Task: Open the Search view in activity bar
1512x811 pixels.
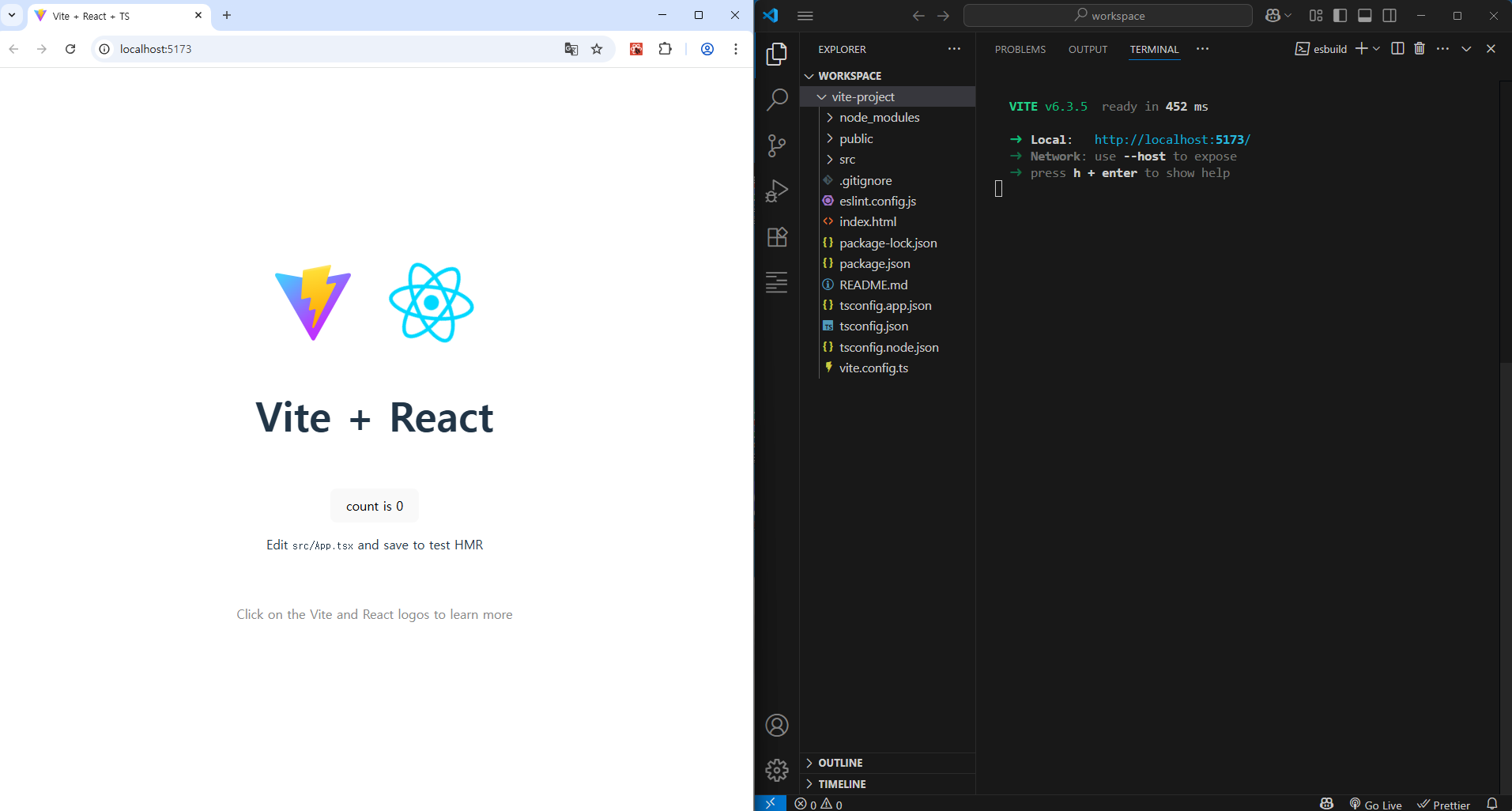Action: point(777,100)
